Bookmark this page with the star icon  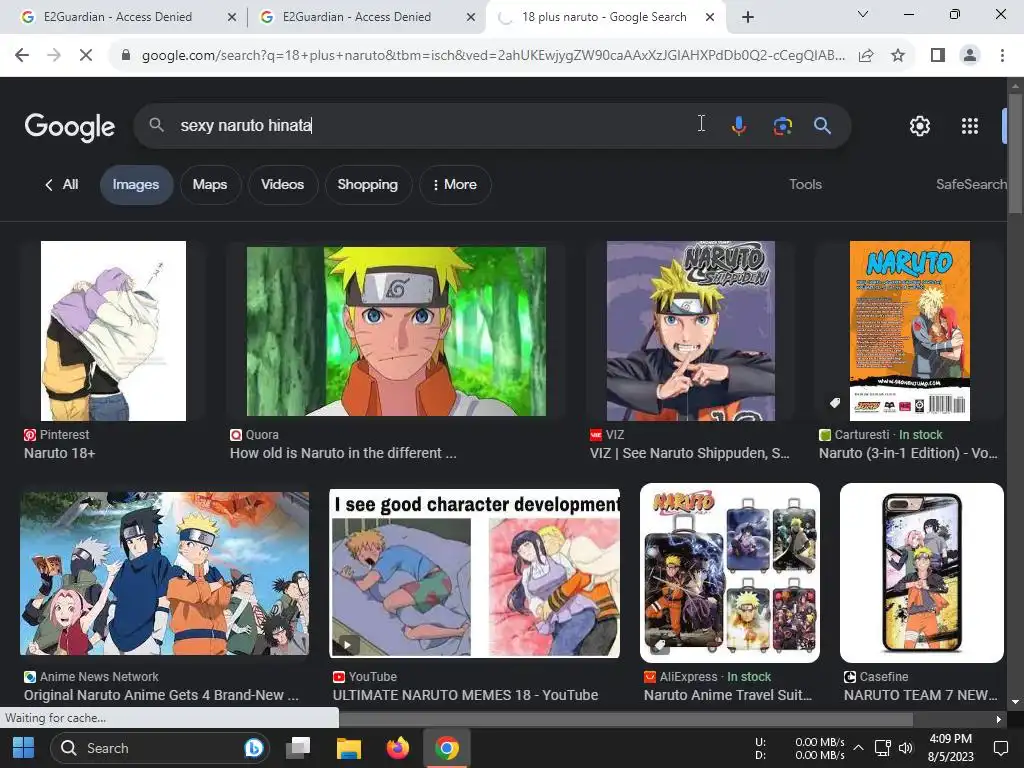coord(898,56)
